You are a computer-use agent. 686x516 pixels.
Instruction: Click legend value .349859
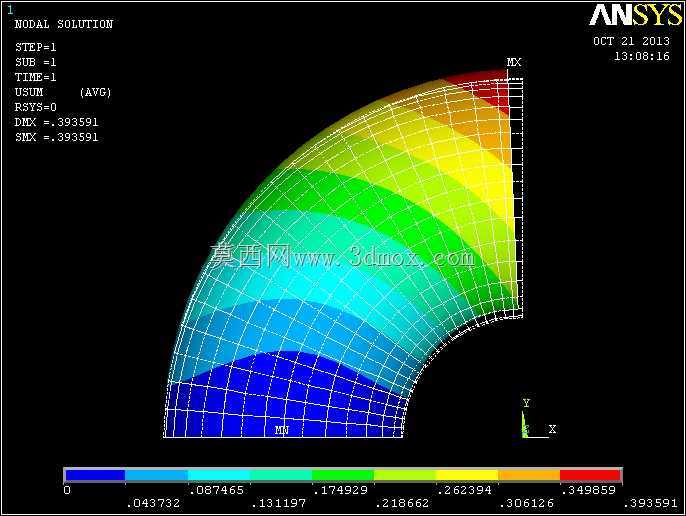click(588, 490)
